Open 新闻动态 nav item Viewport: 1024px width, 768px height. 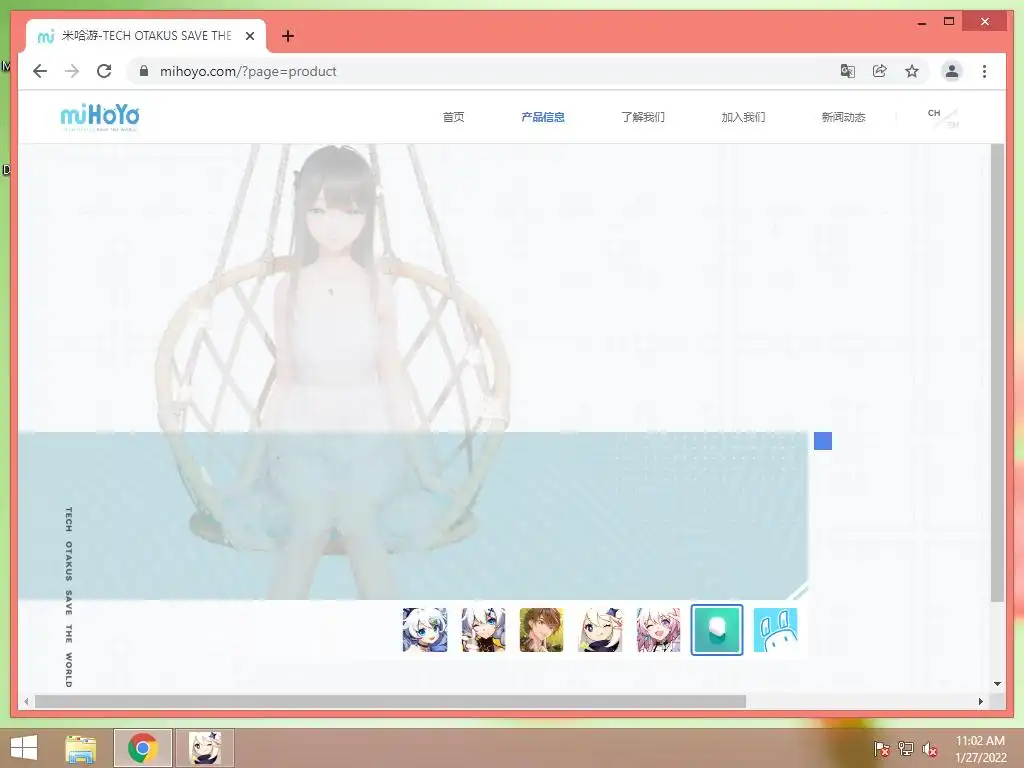pyautogui.click(x=843, y=117)
